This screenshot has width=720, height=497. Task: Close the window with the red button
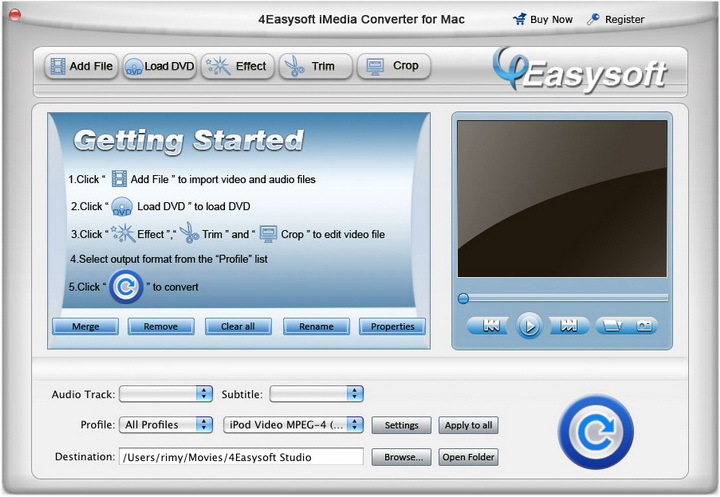click(15, 15)
